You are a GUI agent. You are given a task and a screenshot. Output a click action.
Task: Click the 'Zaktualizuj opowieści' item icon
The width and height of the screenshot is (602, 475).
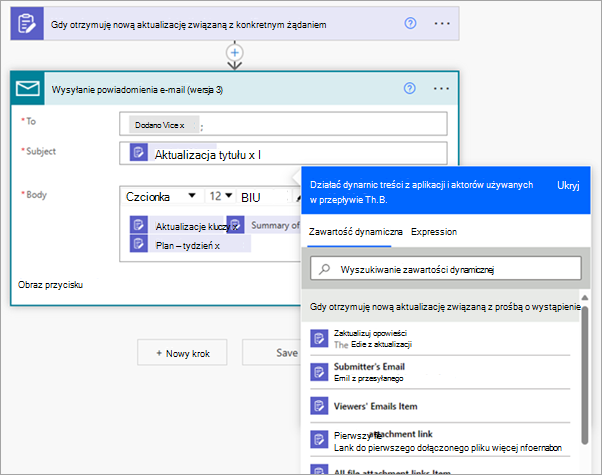click(x=319, y=338)
